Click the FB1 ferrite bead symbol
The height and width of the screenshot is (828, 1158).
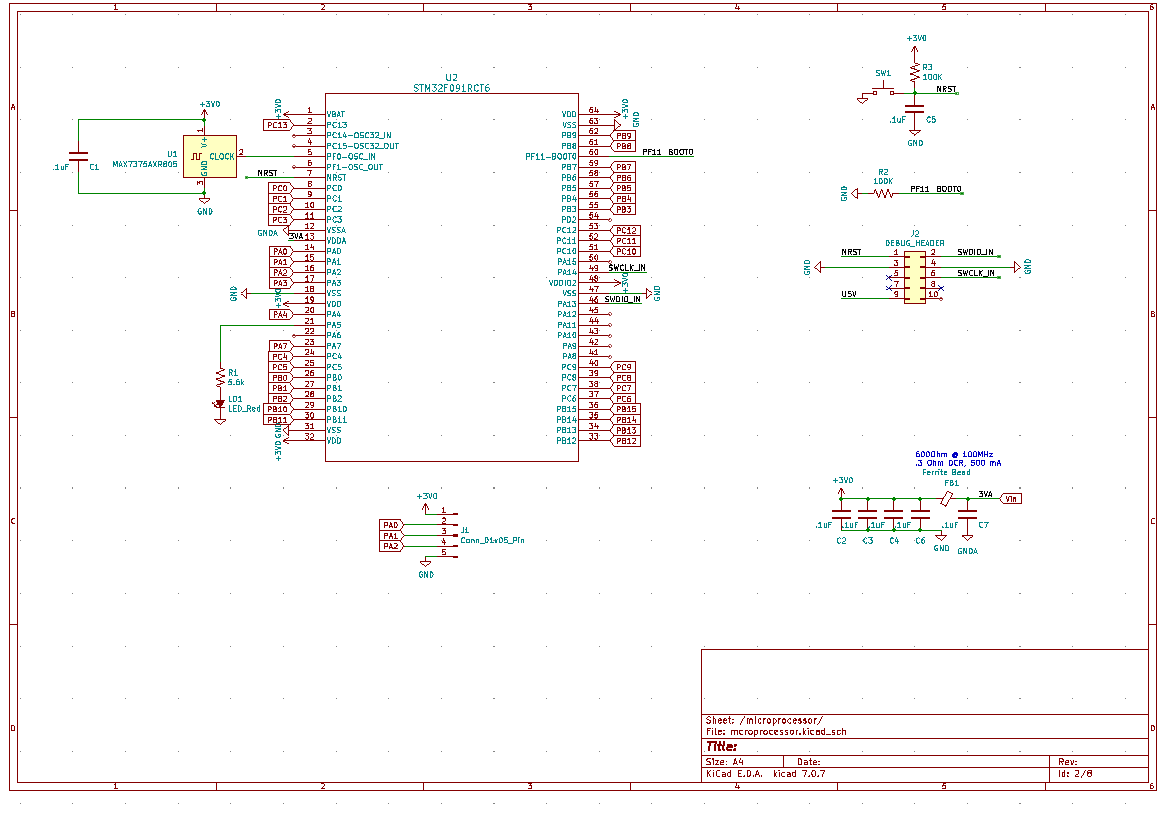click(947, 499)
